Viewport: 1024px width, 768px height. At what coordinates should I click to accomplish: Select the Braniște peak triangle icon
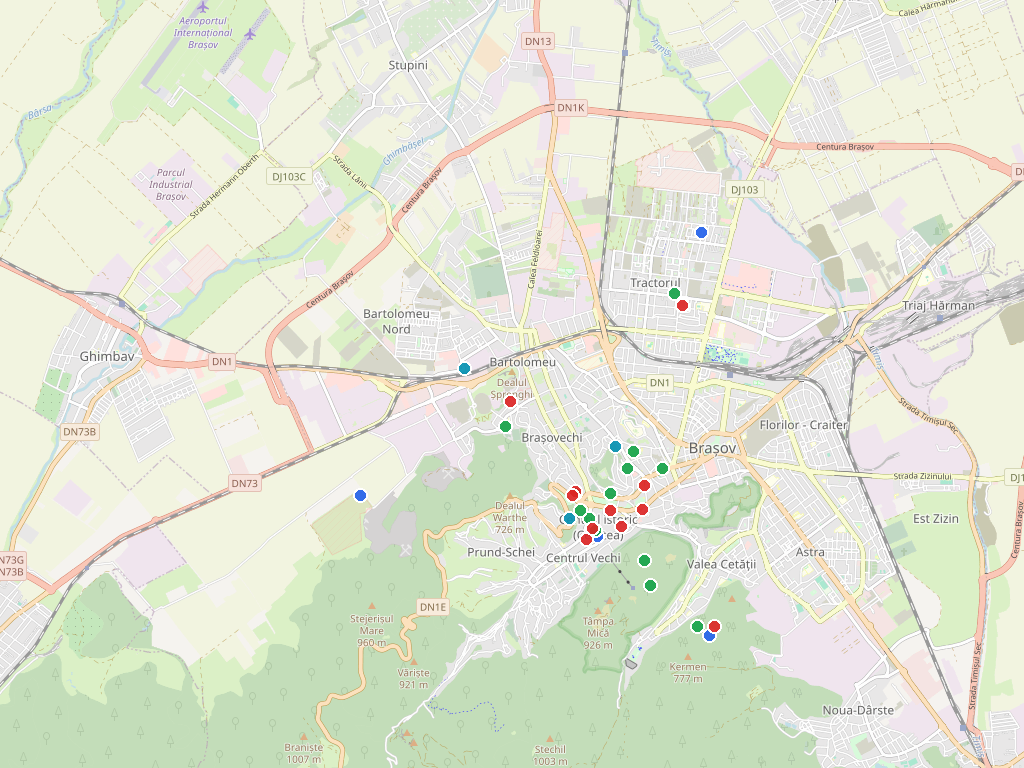click(303, 736)
